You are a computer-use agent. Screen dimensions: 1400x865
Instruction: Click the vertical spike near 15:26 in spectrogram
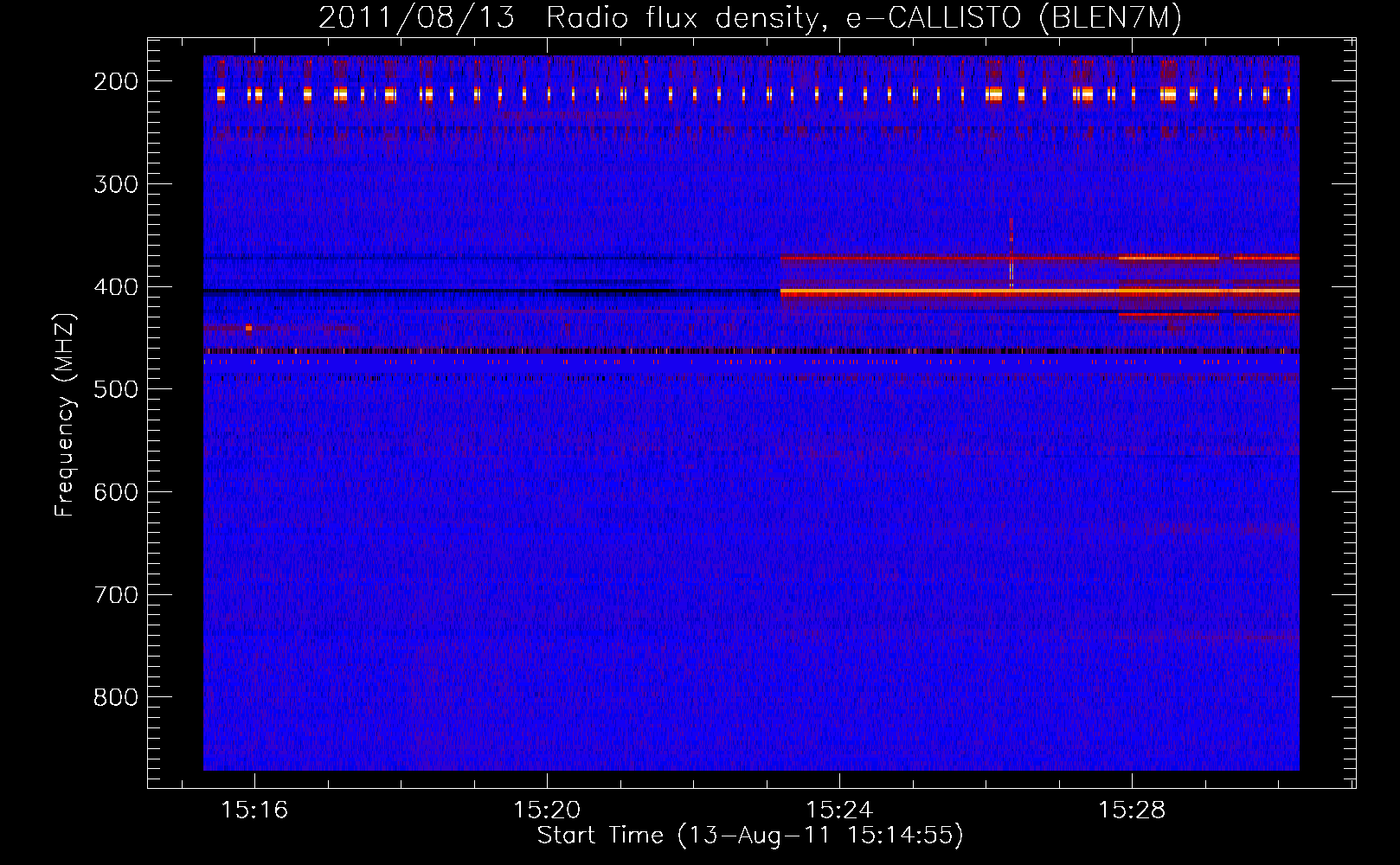tap(1011, 253)
